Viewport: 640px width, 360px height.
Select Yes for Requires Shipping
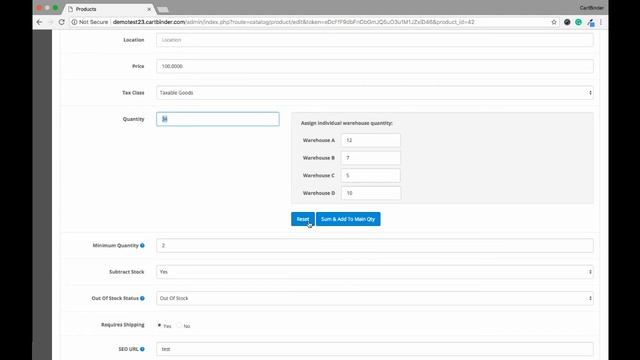[x=159, y=325]
